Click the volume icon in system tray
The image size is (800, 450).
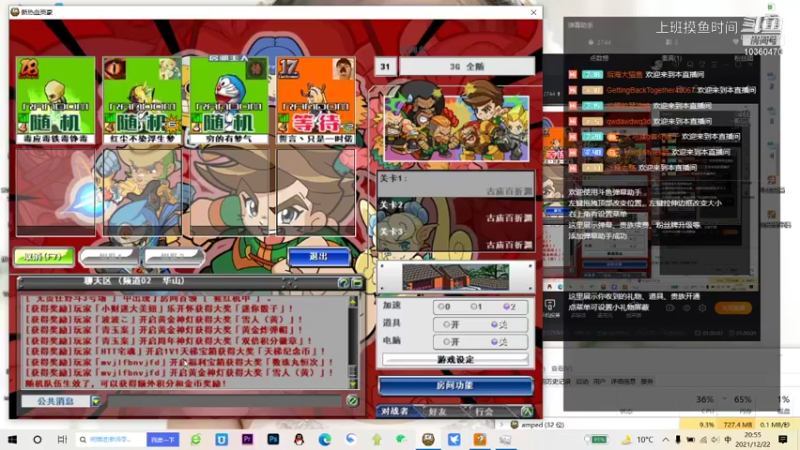pyautogui.click(x=715, y=439)
